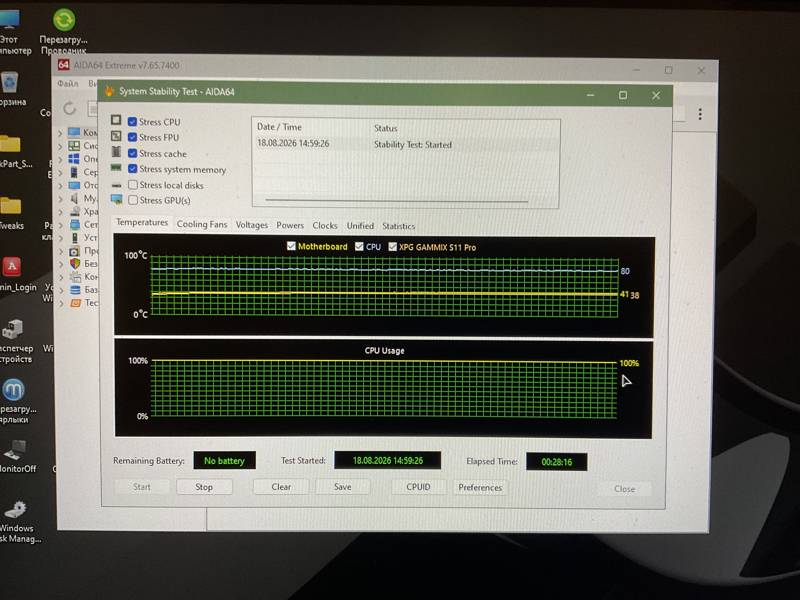800x600 pixels.
Task: Enable the Stress local disks checkbox
Action: (x=133, y=184)
